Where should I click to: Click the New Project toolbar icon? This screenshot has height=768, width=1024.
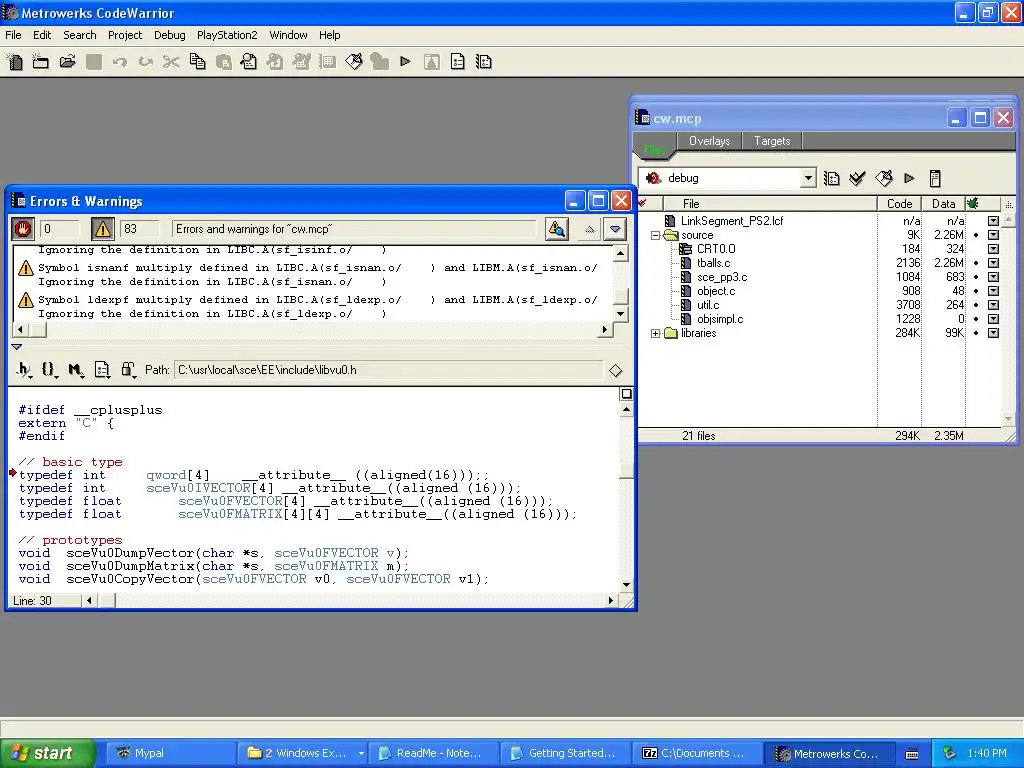click(x=40, y=62)
